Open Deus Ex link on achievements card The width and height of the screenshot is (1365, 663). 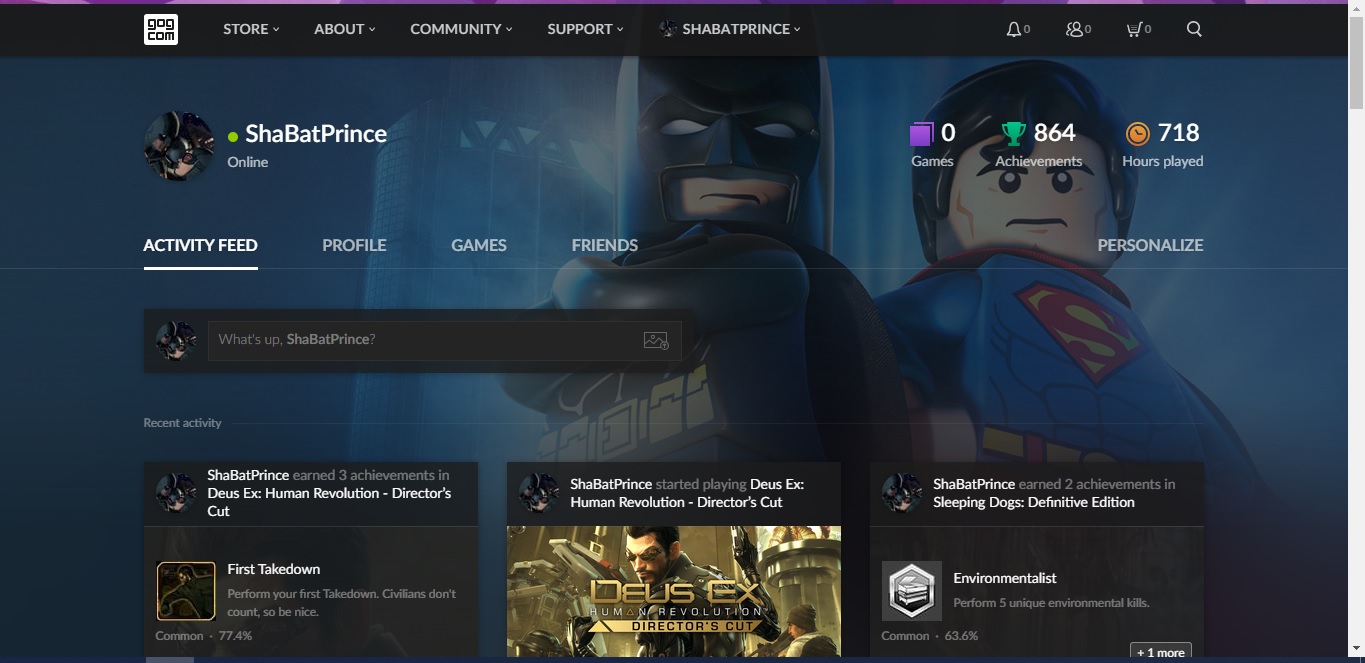329,502
